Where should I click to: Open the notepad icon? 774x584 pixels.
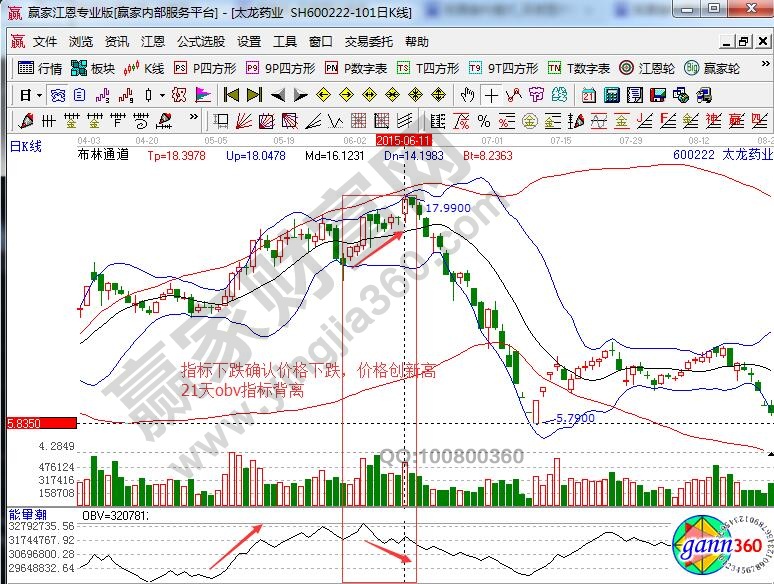[x=635, y=95]
